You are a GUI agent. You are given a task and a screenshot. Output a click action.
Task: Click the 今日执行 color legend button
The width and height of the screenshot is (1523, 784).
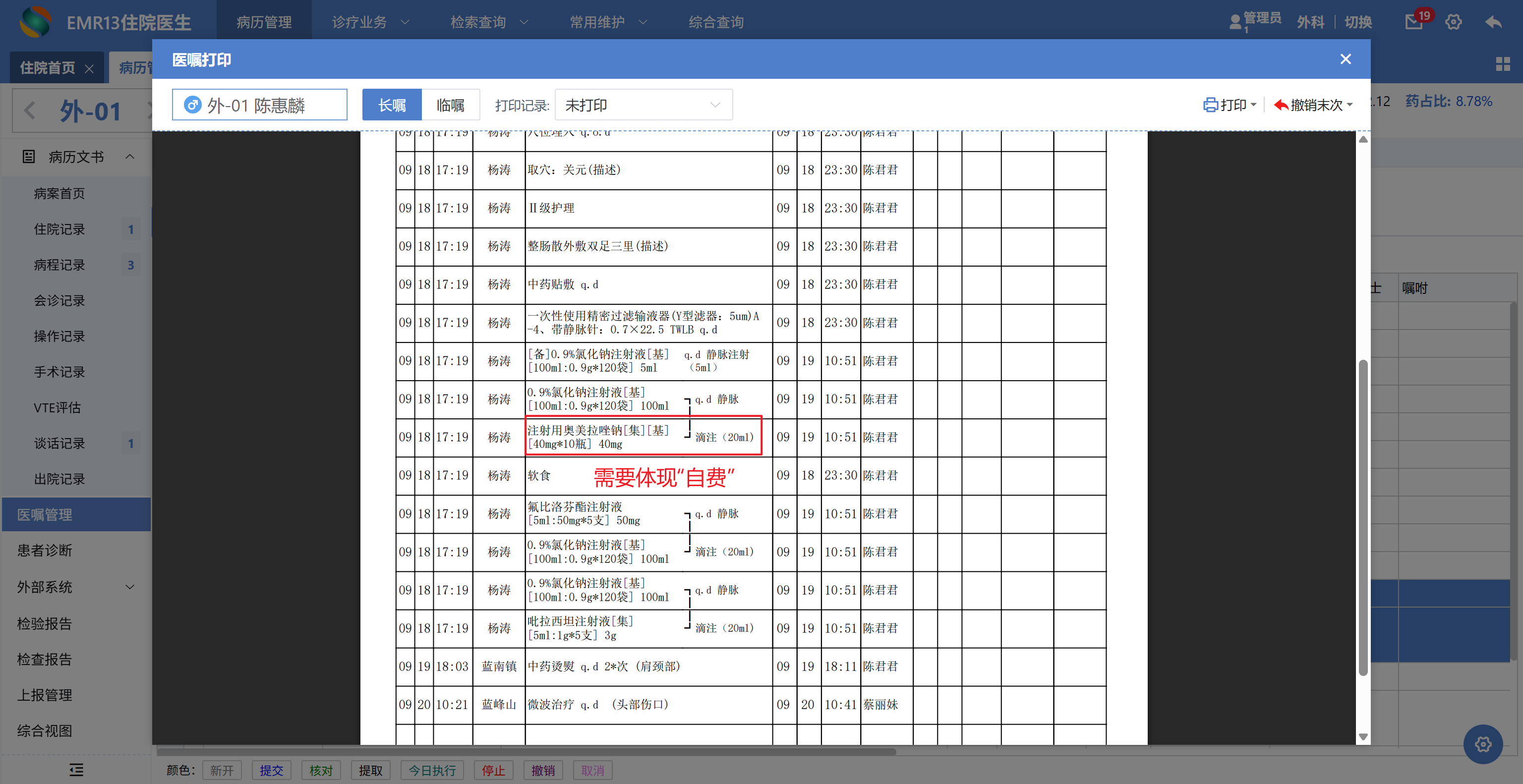432,770
